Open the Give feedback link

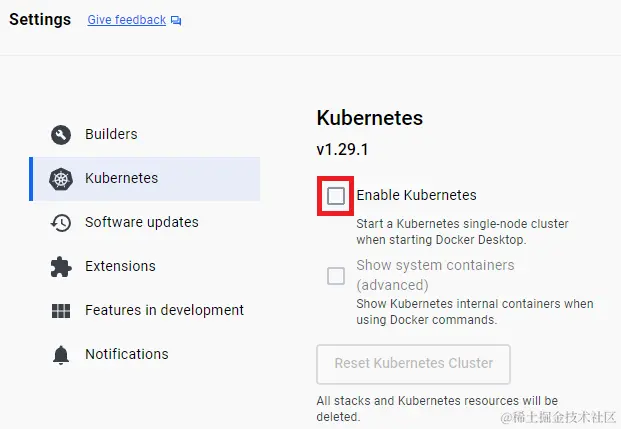(127, 20)
